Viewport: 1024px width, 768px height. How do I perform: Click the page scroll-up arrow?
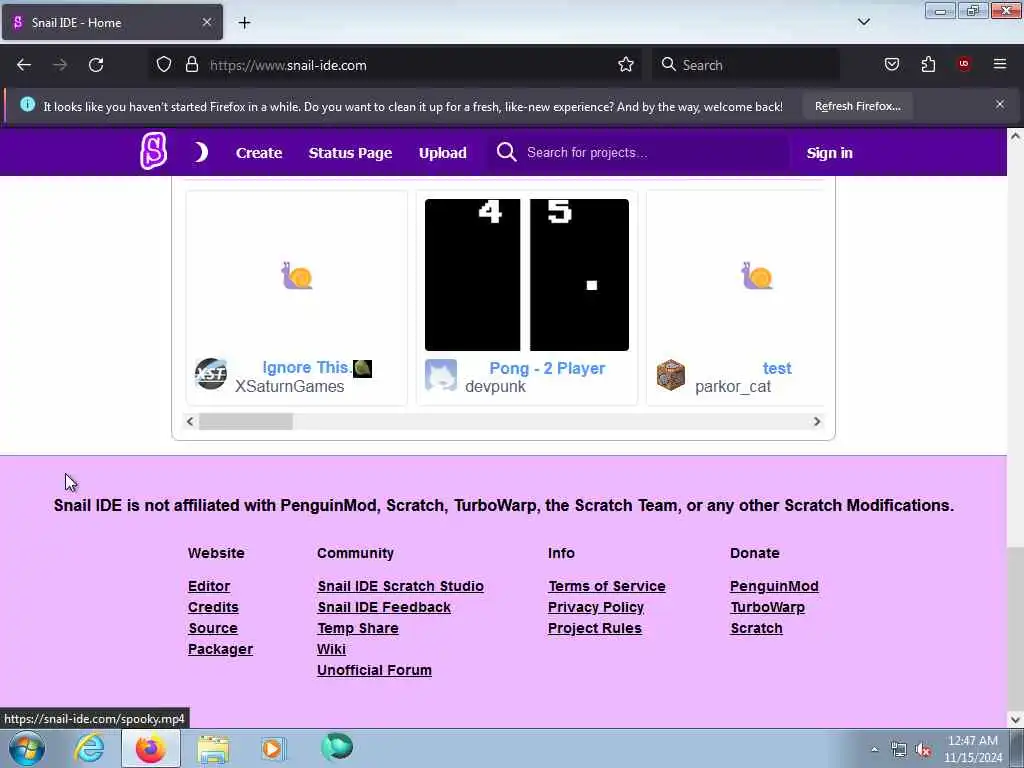tap(1015, 136)
